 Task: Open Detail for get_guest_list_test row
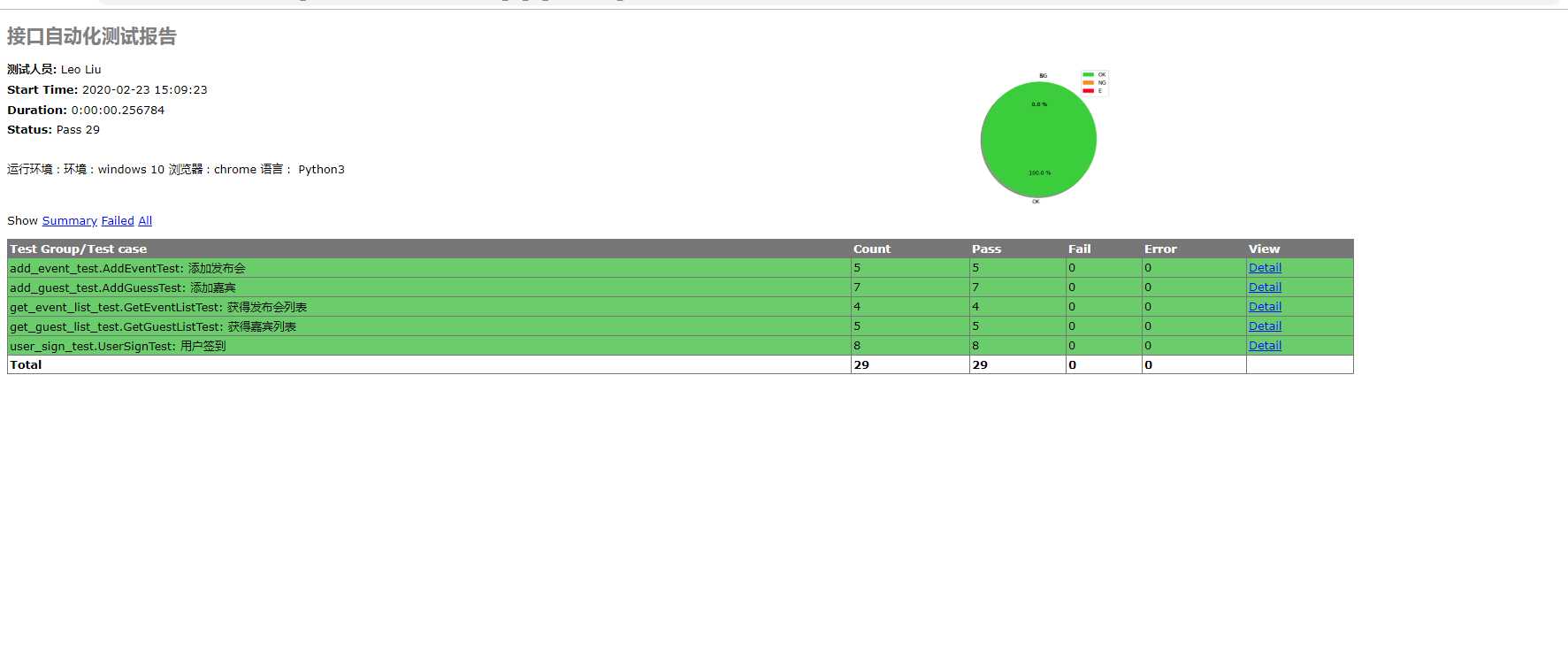coord(1265,326)
